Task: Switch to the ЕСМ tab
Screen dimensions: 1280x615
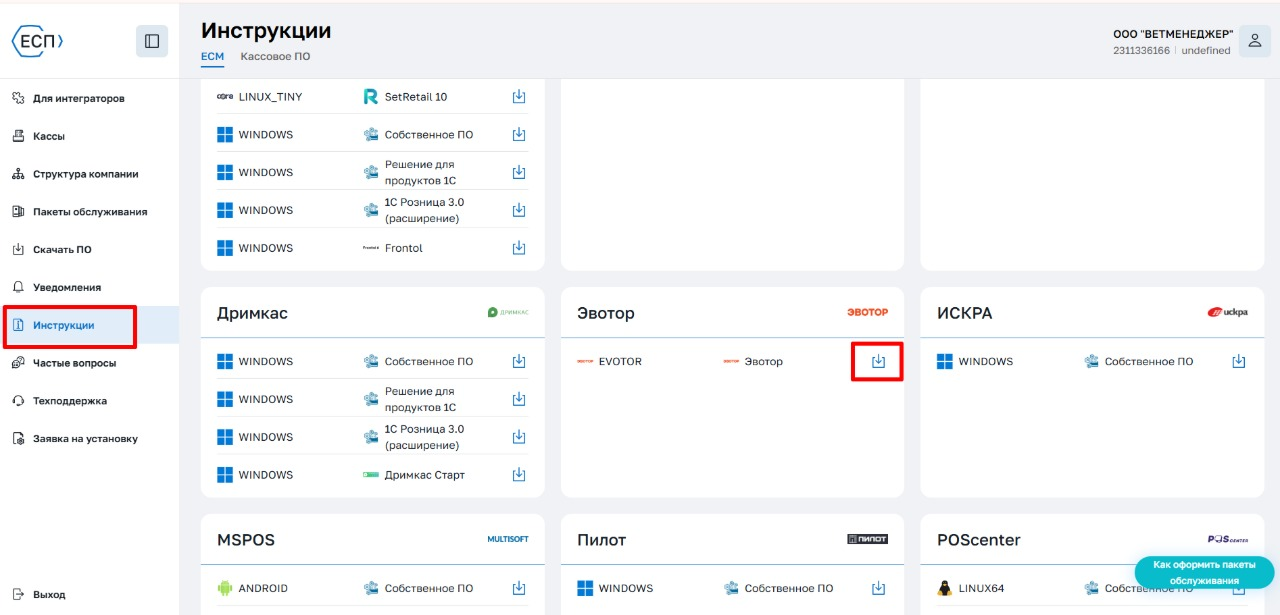Action: pyautogui.click(x=212, y=56)
